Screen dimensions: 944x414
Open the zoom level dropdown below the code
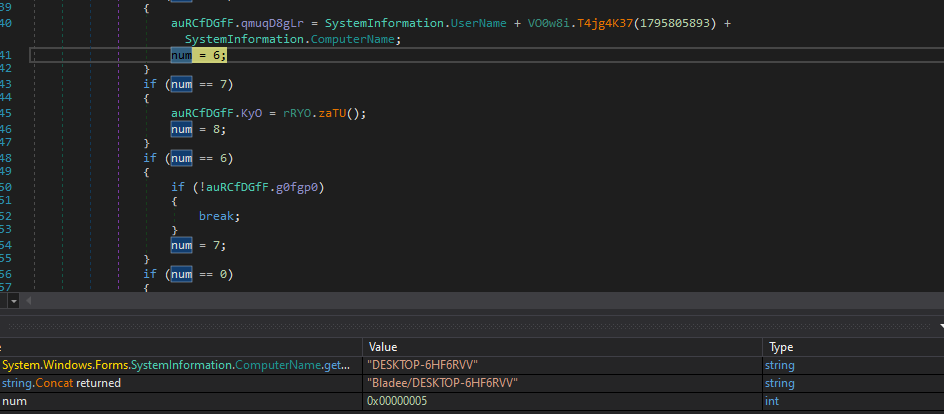(x=13, y=300)
